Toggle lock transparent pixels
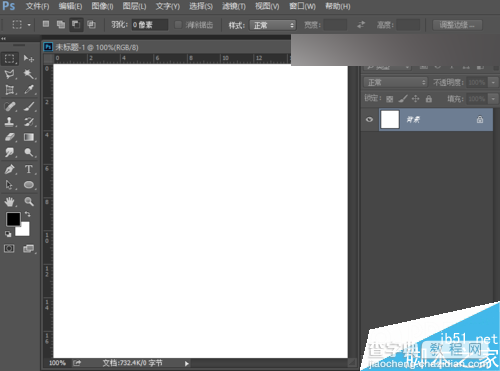 coord(389,99)
